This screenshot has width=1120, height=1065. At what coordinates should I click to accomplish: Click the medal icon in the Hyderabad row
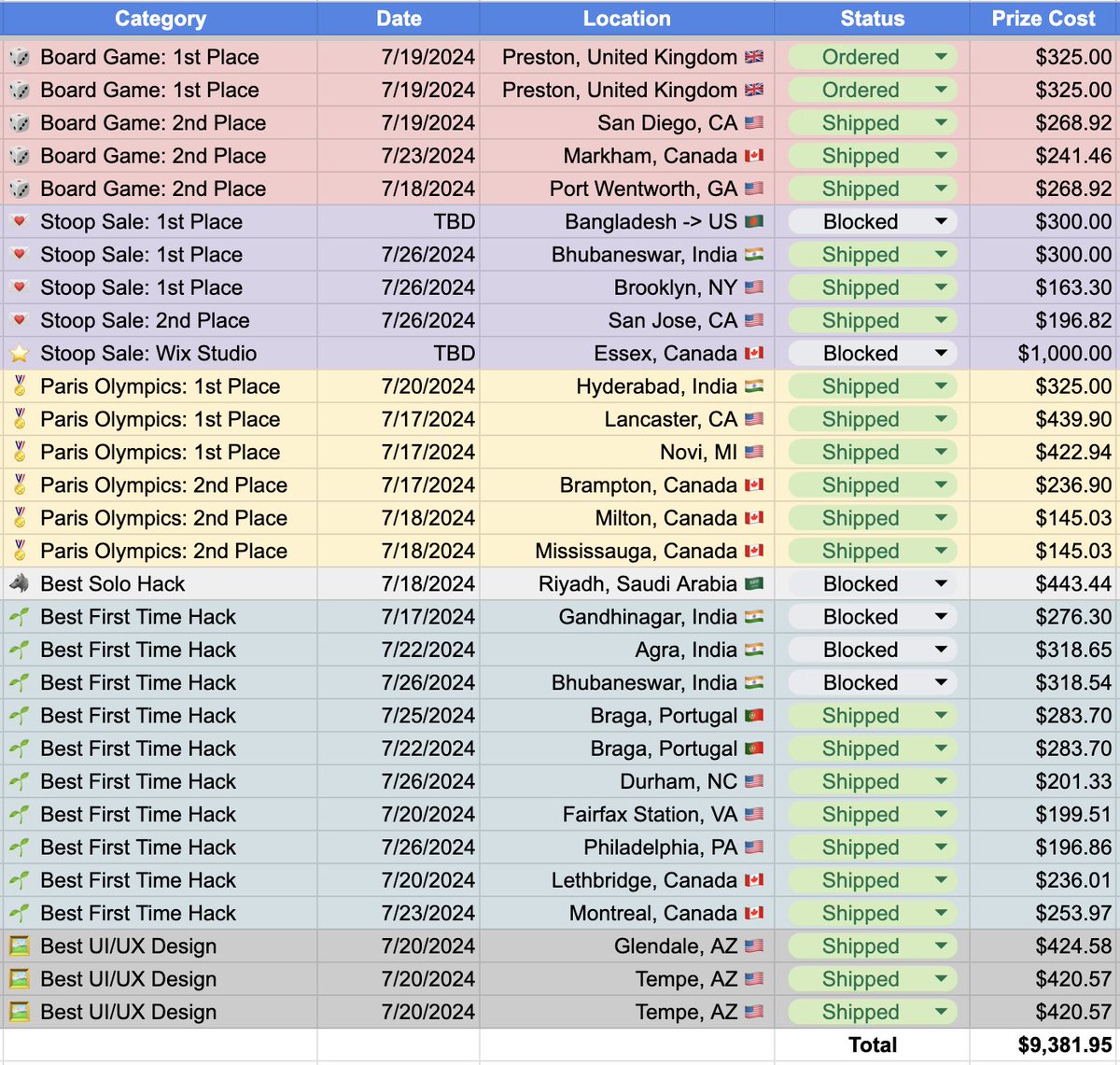click(x=19, y=386)
